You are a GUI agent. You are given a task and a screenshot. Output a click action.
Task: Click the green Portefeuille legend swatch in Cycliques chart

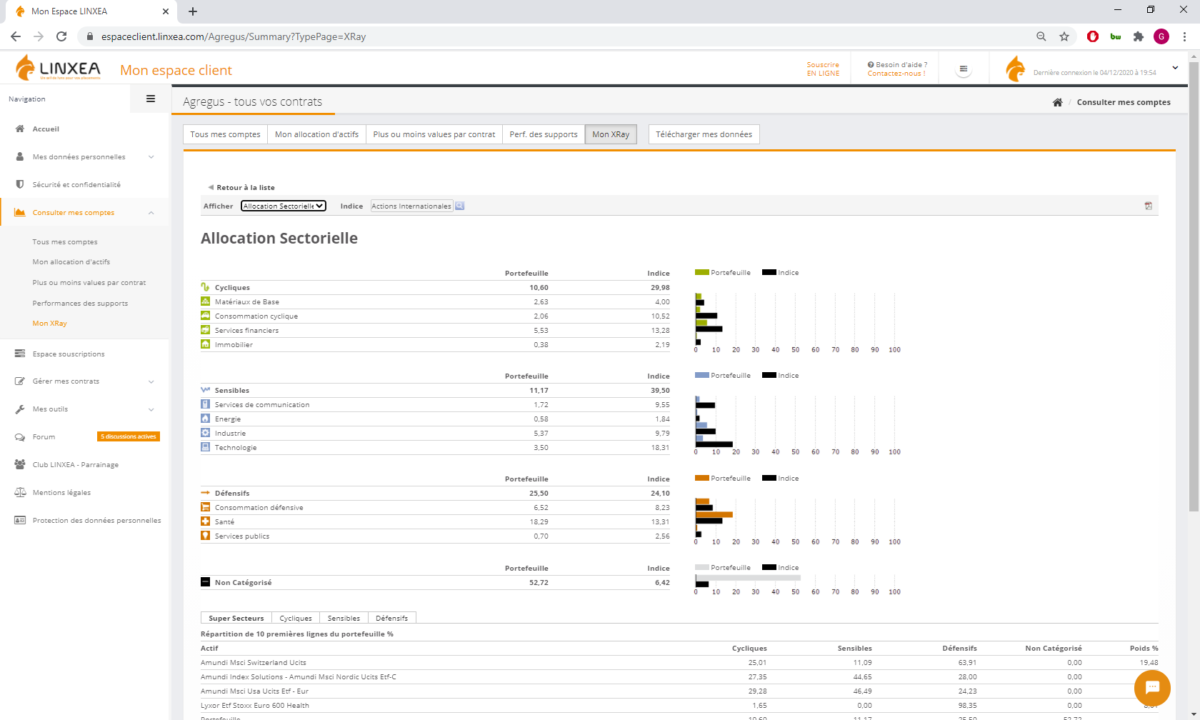[x=702, y=272]
